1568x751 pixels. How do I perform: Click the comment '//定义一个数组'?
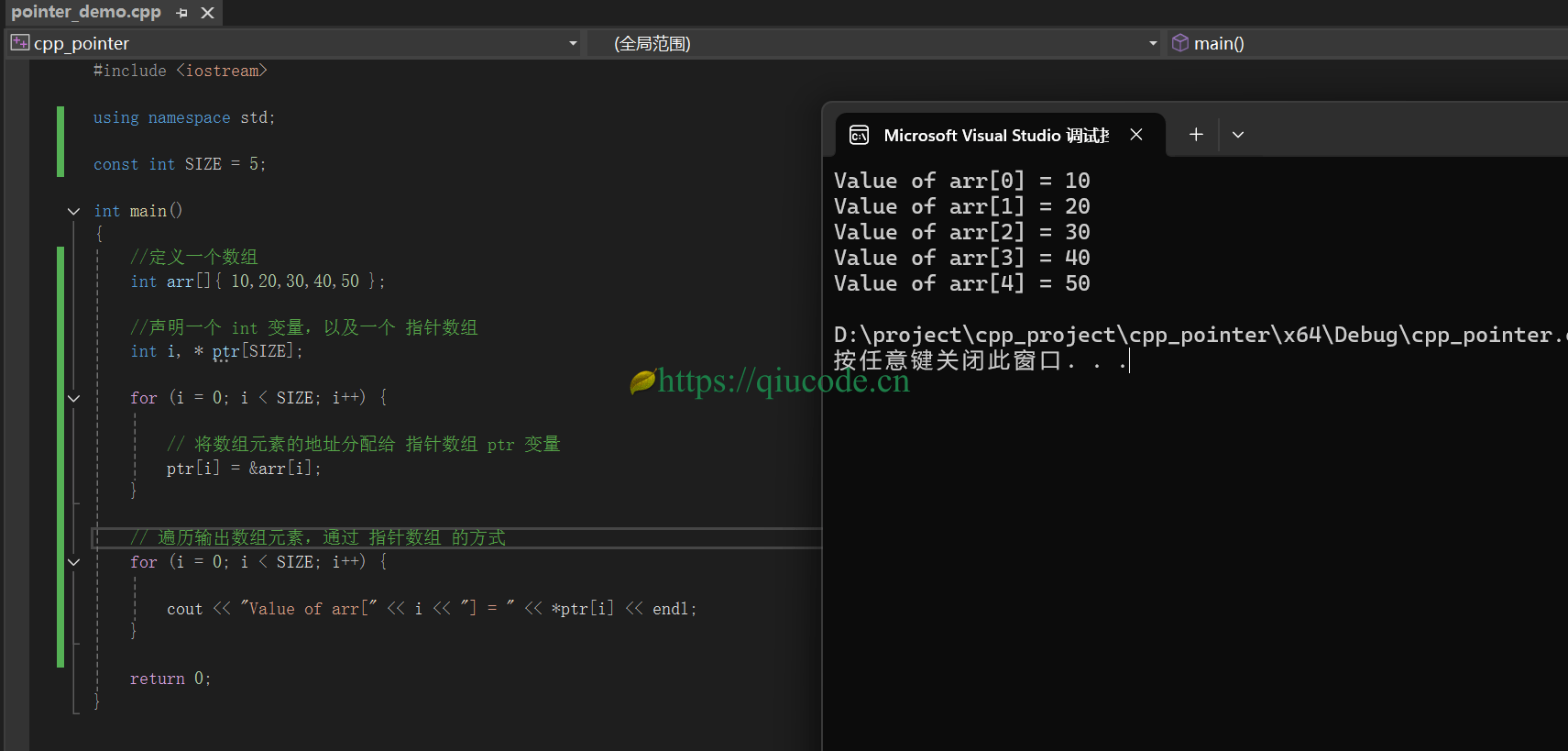pyautogui.click(x=194, y=257)
